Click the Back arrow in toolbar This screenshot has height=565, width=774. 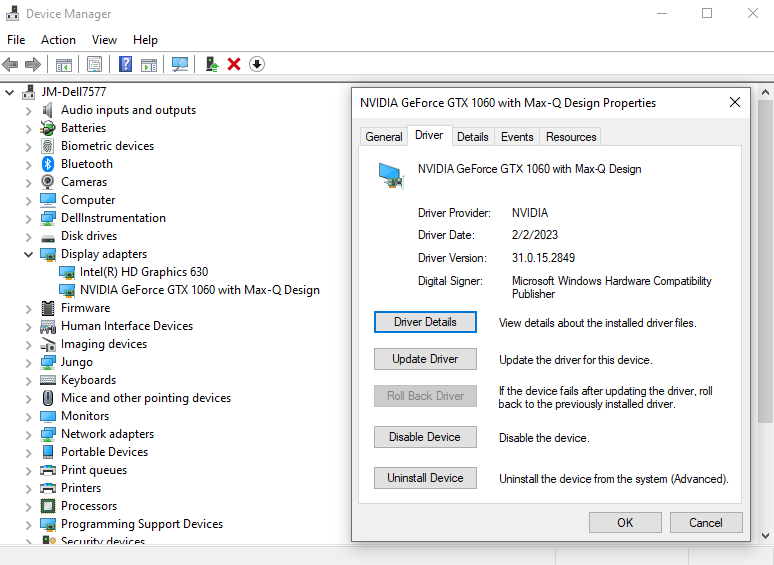click(11, 64)
